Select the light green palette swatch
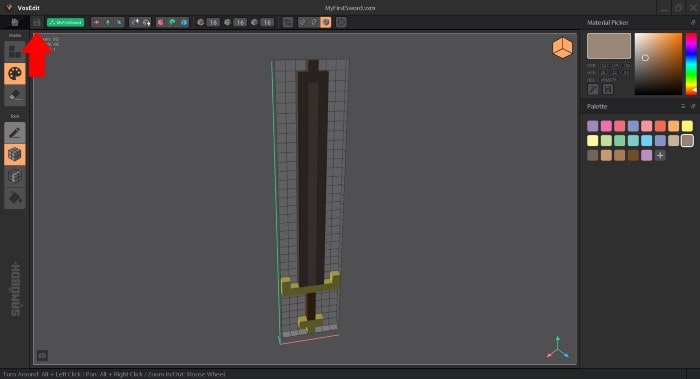Image resolution: width=700 pixels, height=379 pixels. coord(606,141)
